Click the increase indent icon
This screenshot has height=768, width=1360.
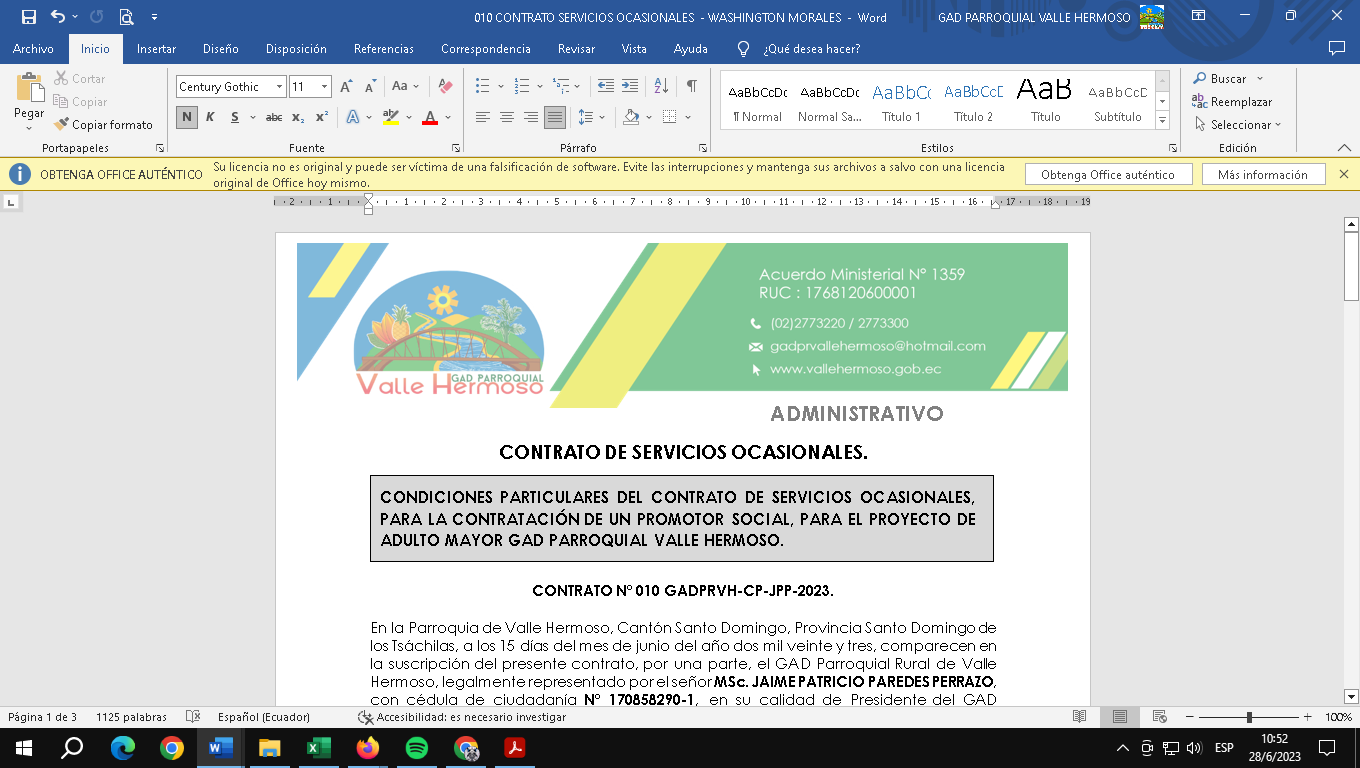click(x=629, y=87)
